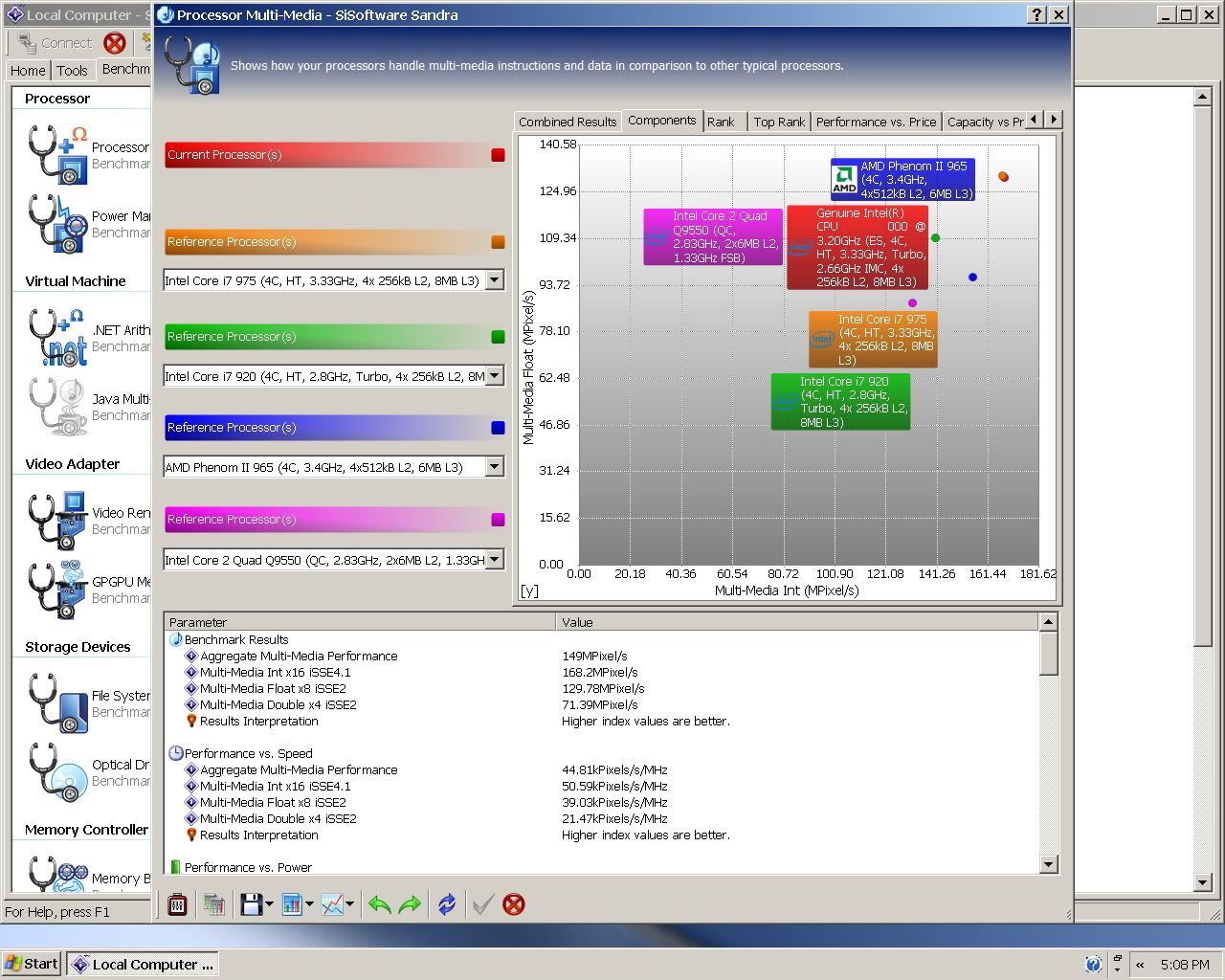Click the 5:08 PM taskbar clock
This screenshot has height=980, width=1225.
1185,965
